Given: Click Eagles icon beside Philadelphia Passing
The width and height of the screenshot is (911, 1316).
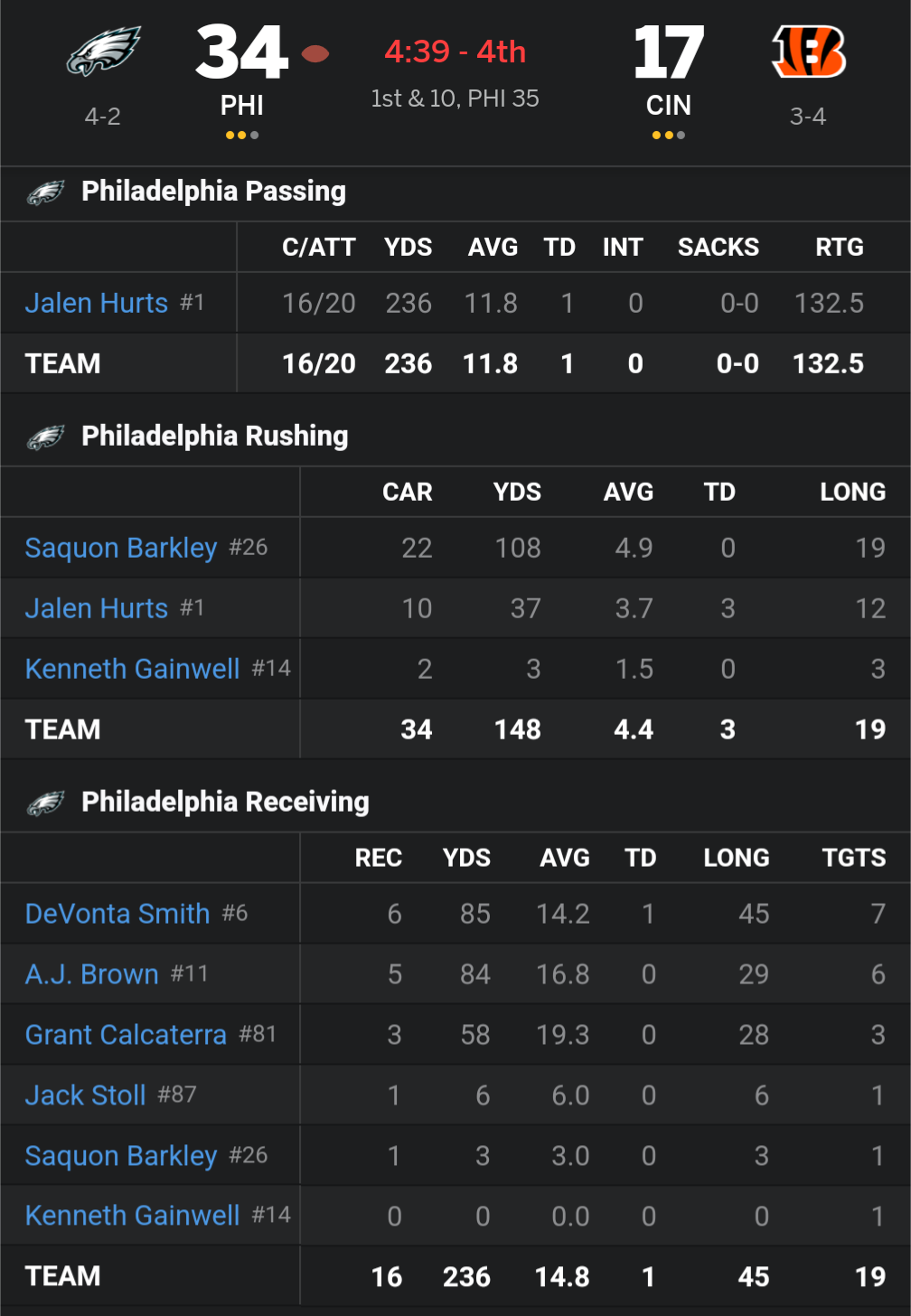Looking at the screenshot, I should [46, 193].
